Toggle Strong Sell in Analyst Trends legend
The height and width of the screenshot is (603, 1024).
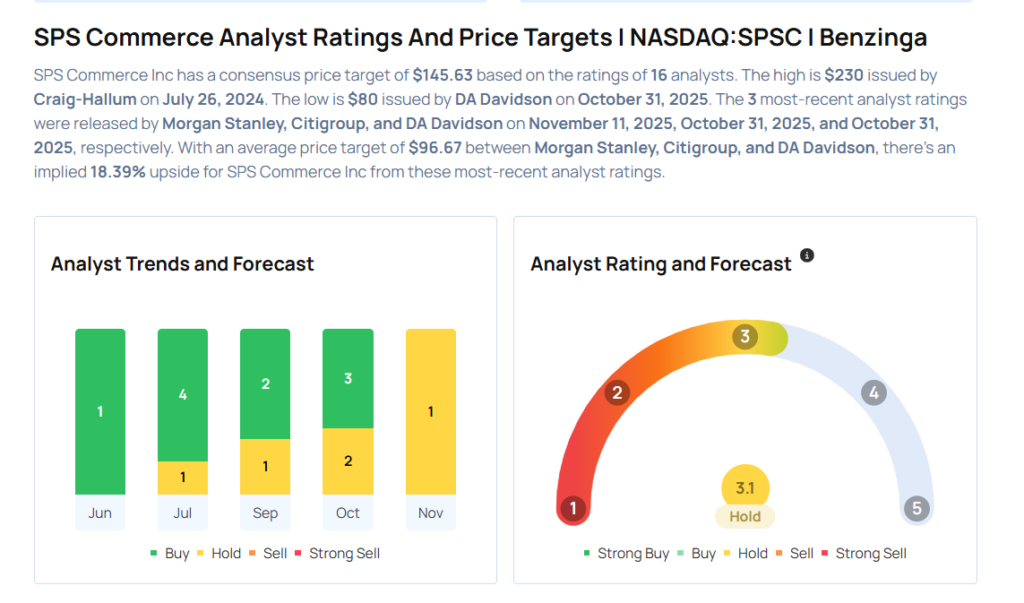pyautogui.click(x=336, y=553)
